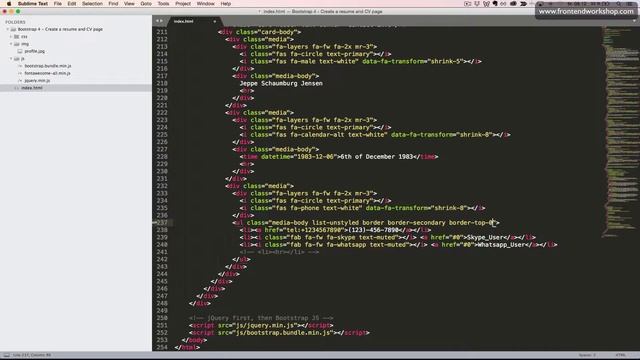This screenshot has height=360, width=640.
Task: Click 'Skype_User' in the code
Action: coord(485,238)
